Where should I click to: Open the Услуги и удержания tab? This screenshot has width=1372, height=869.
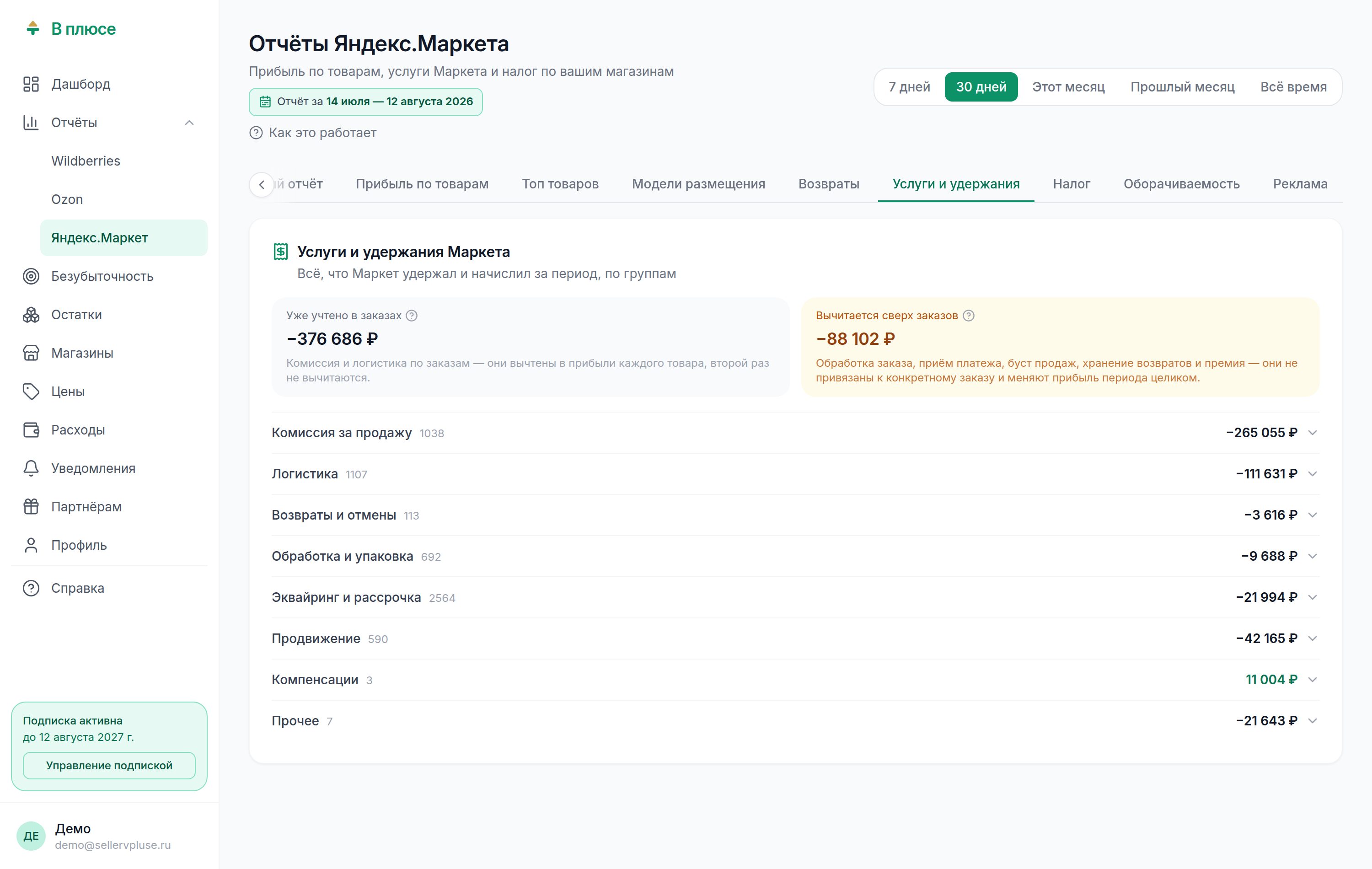(955, 184)
